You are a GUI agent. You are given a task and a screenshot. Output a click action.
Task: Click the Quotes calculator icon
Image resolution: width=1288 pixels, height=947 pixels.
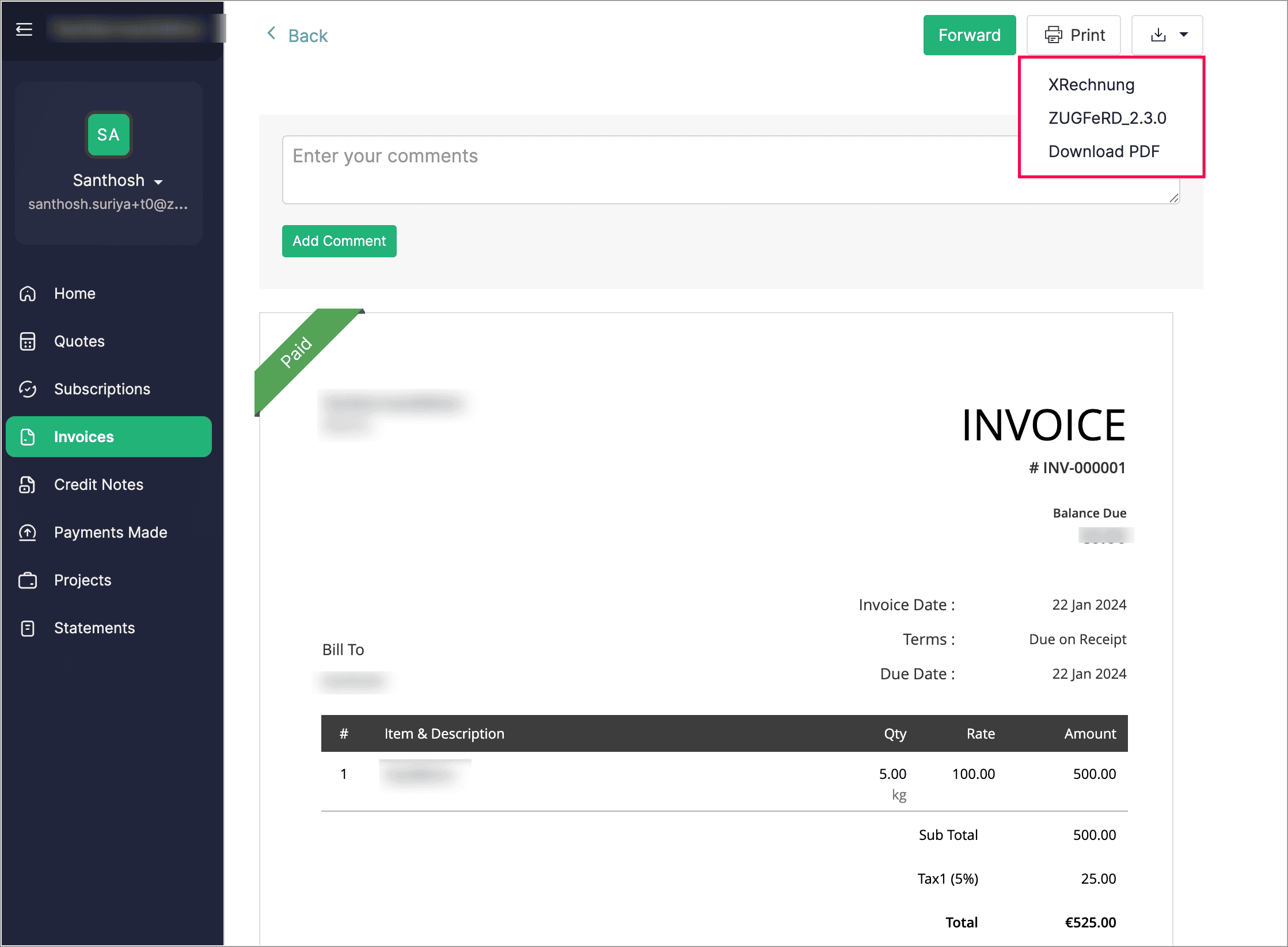(28, 341)
